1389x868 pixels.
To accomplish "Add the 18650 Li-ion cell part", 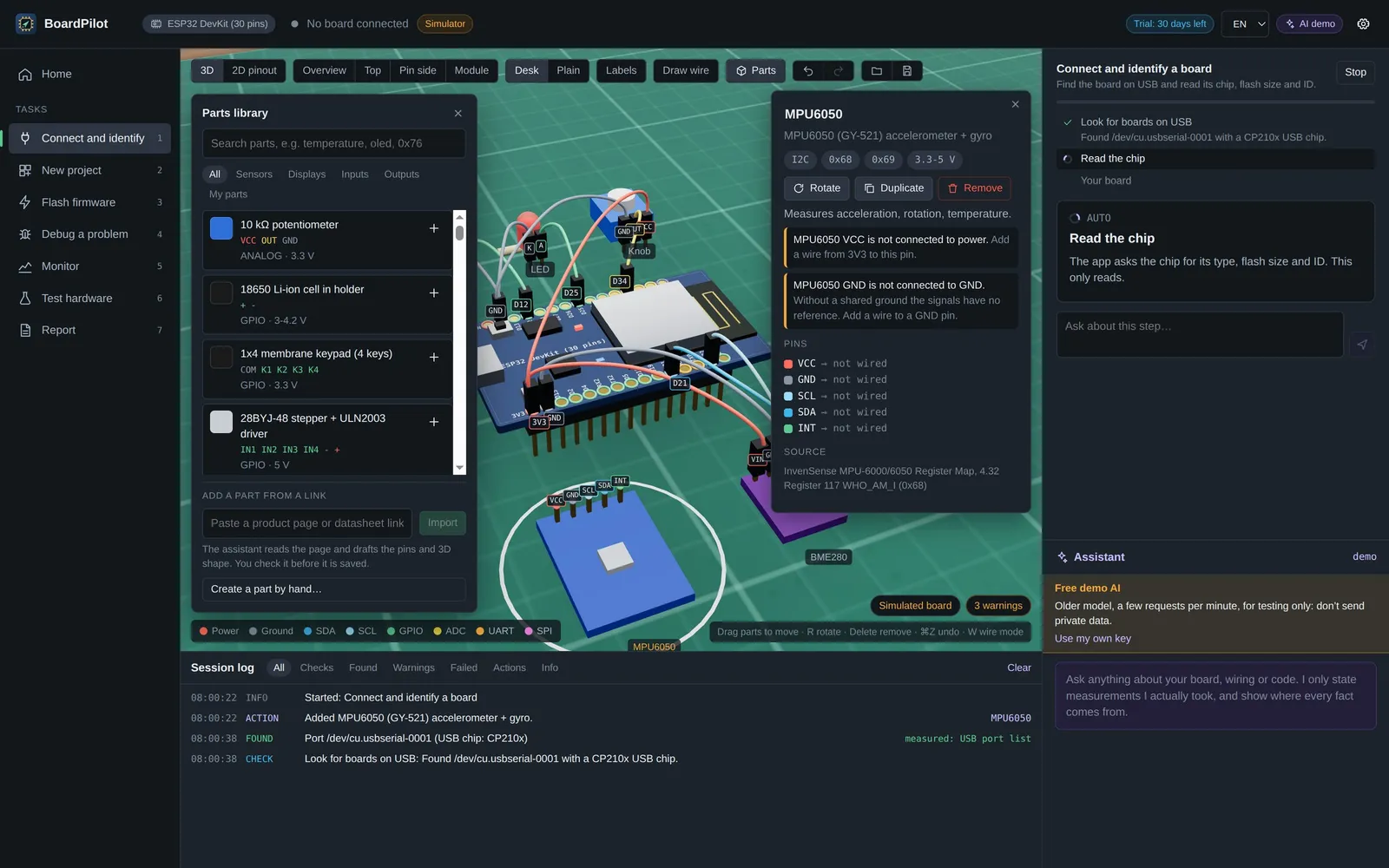I will click(x=434, y=293).
